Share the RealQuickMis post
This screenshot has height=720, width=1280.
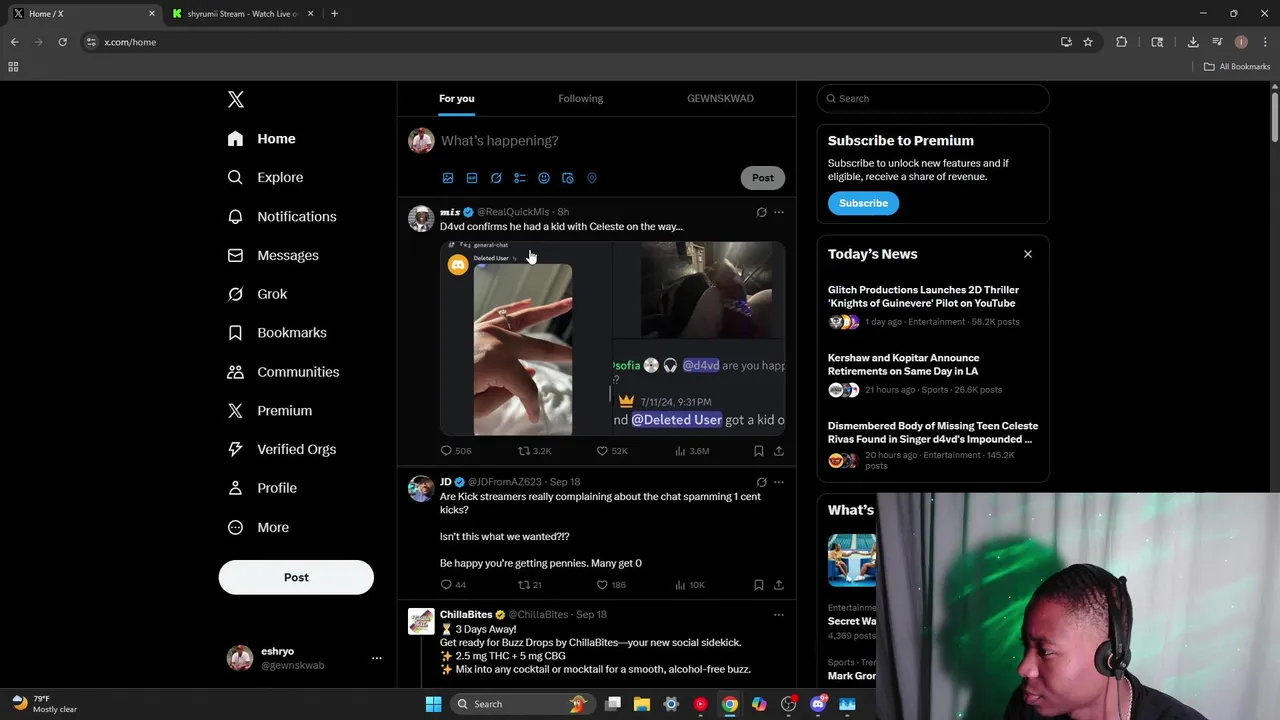click(x=779, y=451)
